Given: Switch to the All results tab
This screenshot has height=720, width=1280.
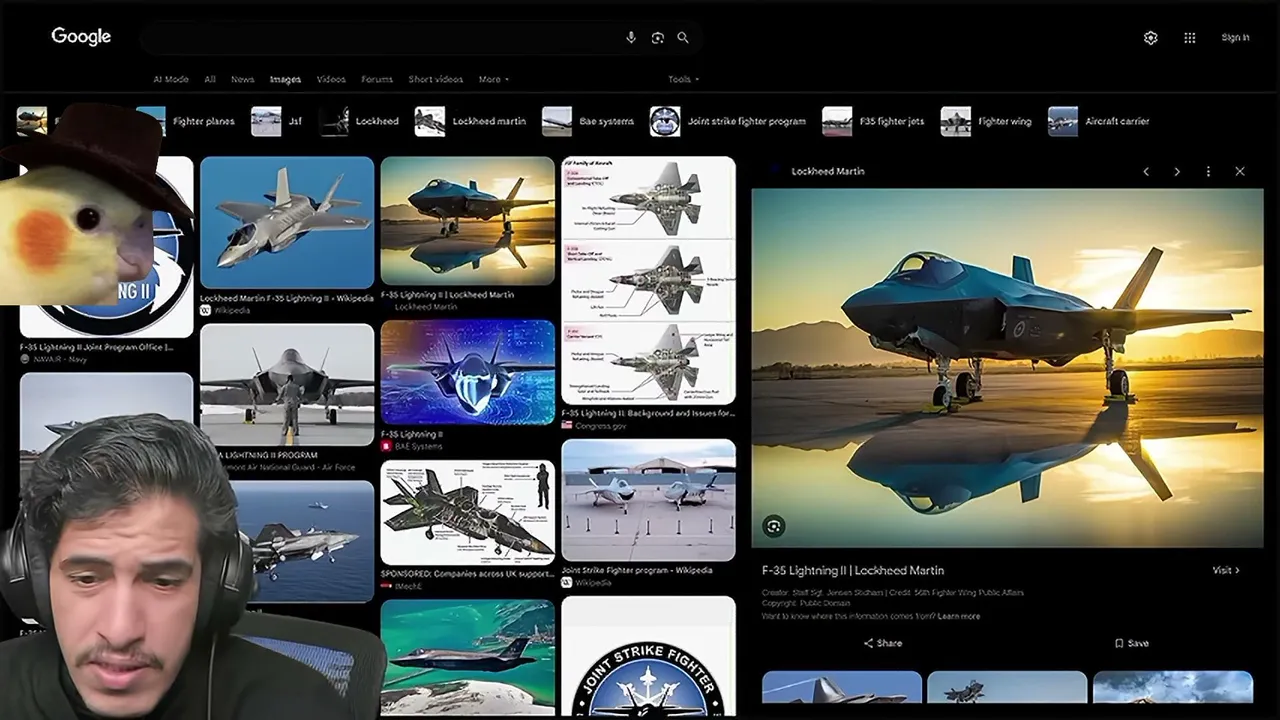Looking at the screenshot, I should [210, 79].
